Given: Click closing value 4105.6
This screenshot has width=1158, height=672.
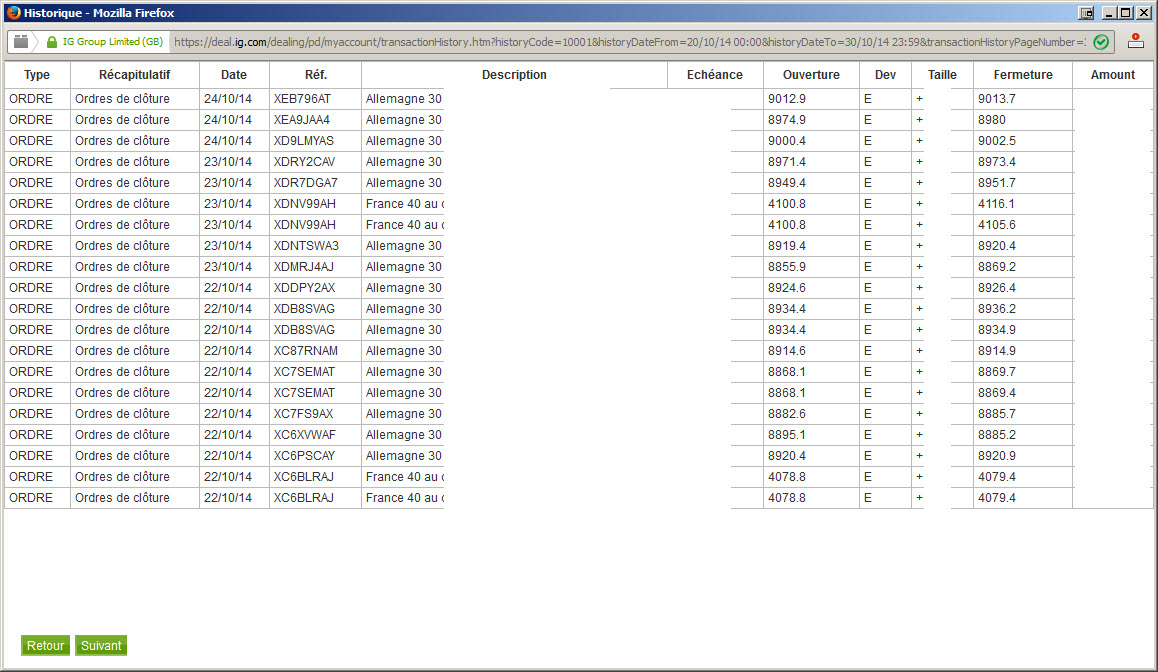Looking at the screenshot, I should (997, 224).
